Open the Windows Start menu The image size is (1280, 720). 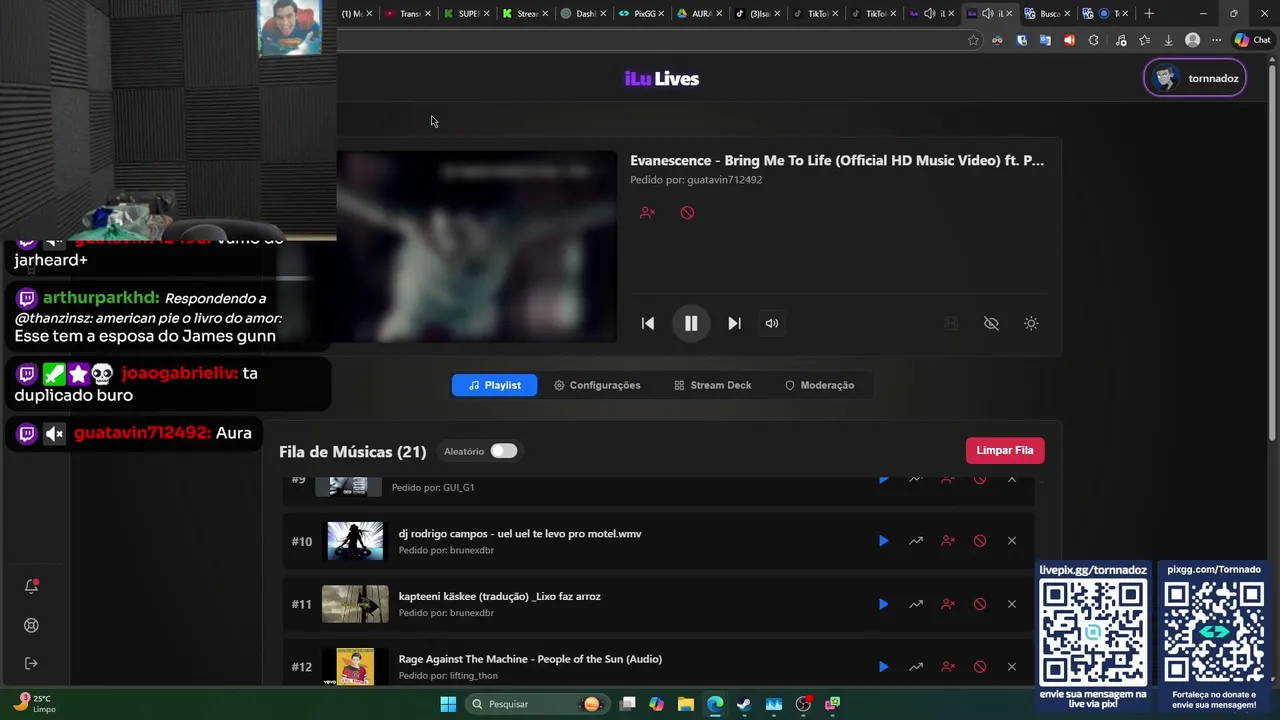point(448,704)
